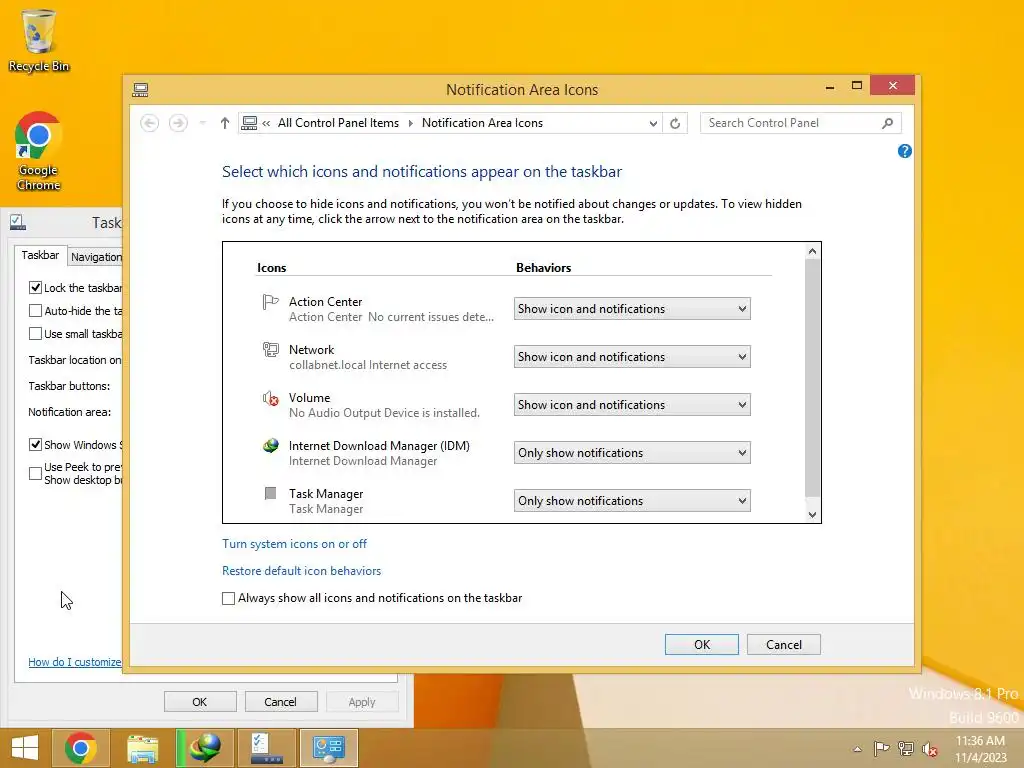
Task: Open Task Manager behavior dropdown
Action: [632, 501]
